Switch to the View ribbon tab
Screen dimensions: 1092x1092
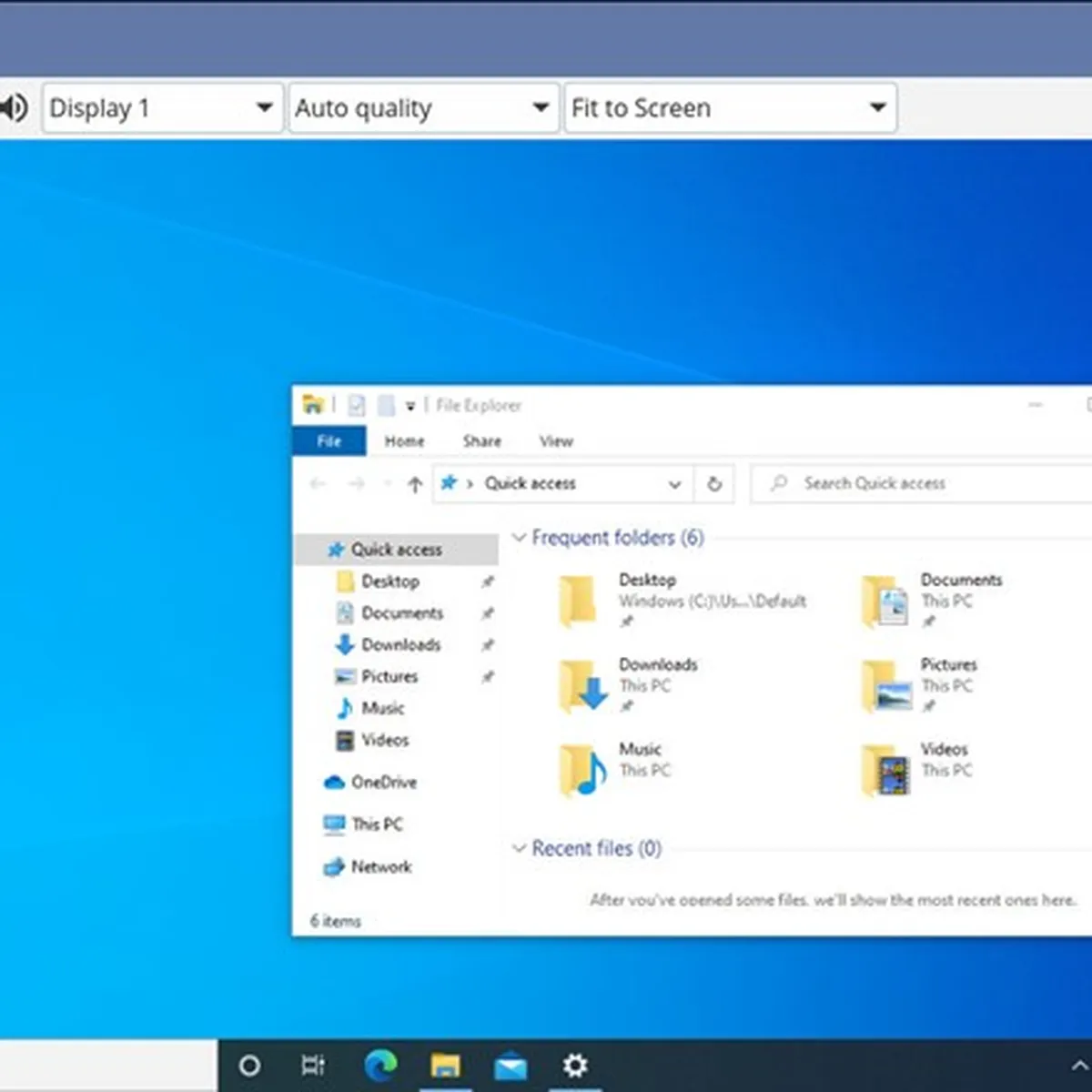(556, 441)
